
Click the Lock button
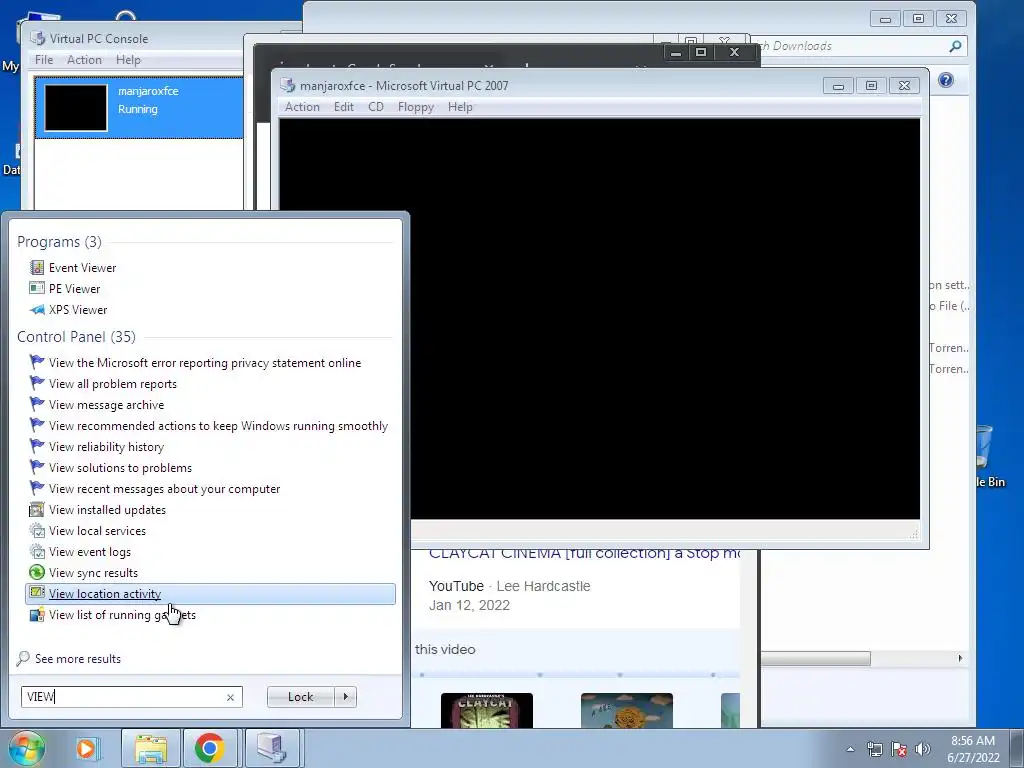pos(300,697)
